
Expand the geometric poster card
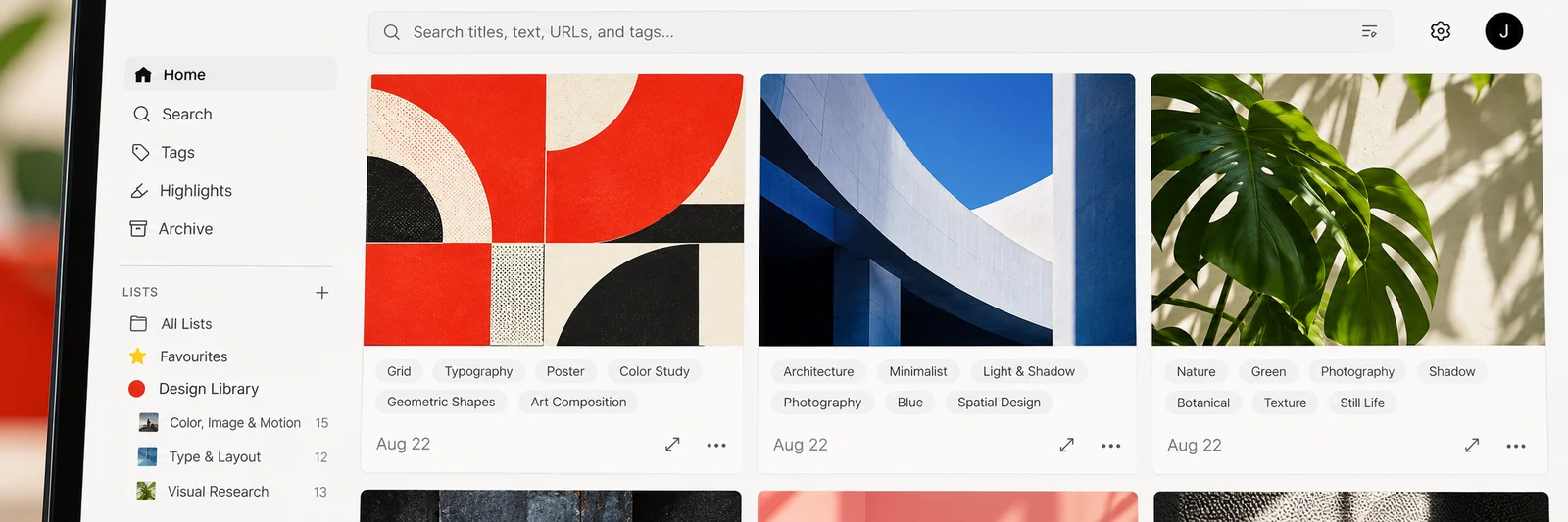coord(672,445)
